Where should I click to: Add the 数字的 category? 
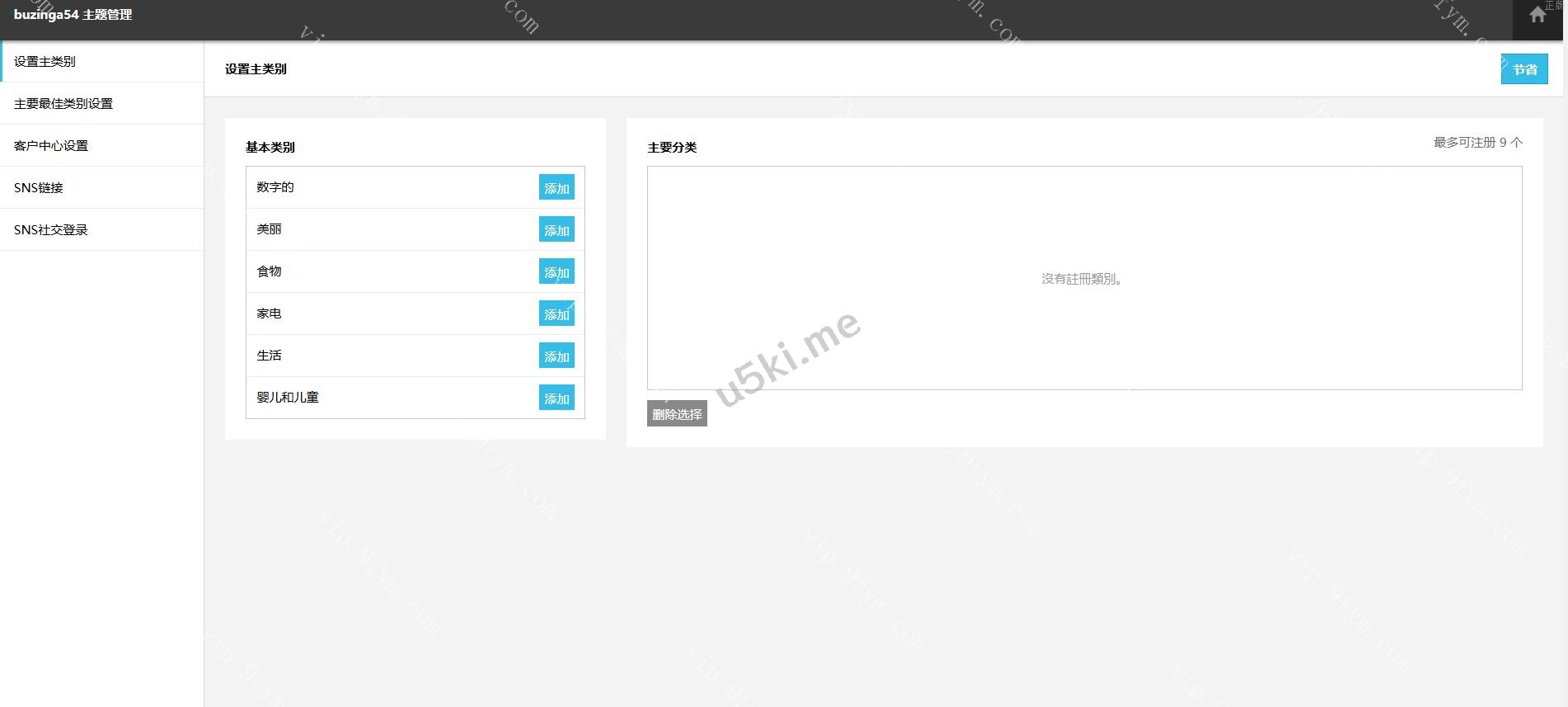(x=556, y=188)
